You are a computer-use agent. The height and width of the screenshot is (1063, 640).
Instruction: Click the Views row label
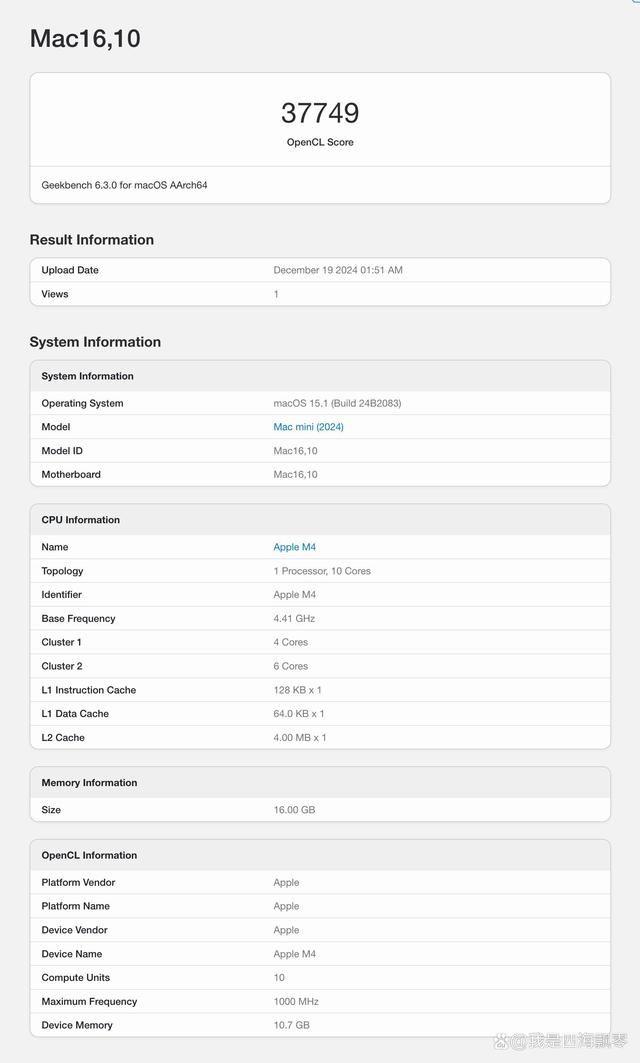55,294
